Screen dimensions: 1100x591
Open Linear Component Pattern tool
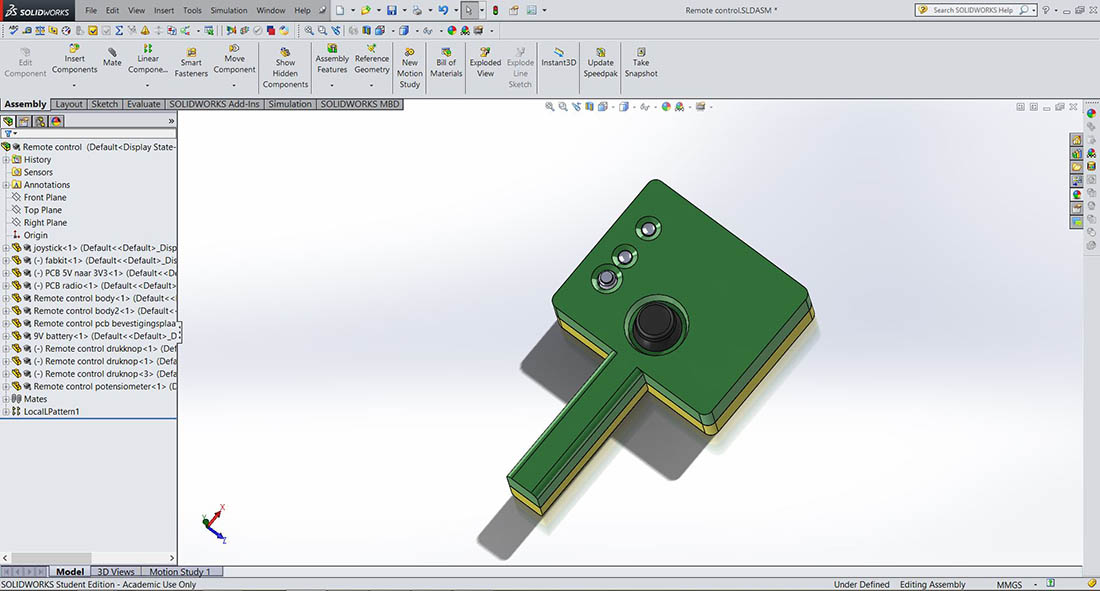point(147,60)
